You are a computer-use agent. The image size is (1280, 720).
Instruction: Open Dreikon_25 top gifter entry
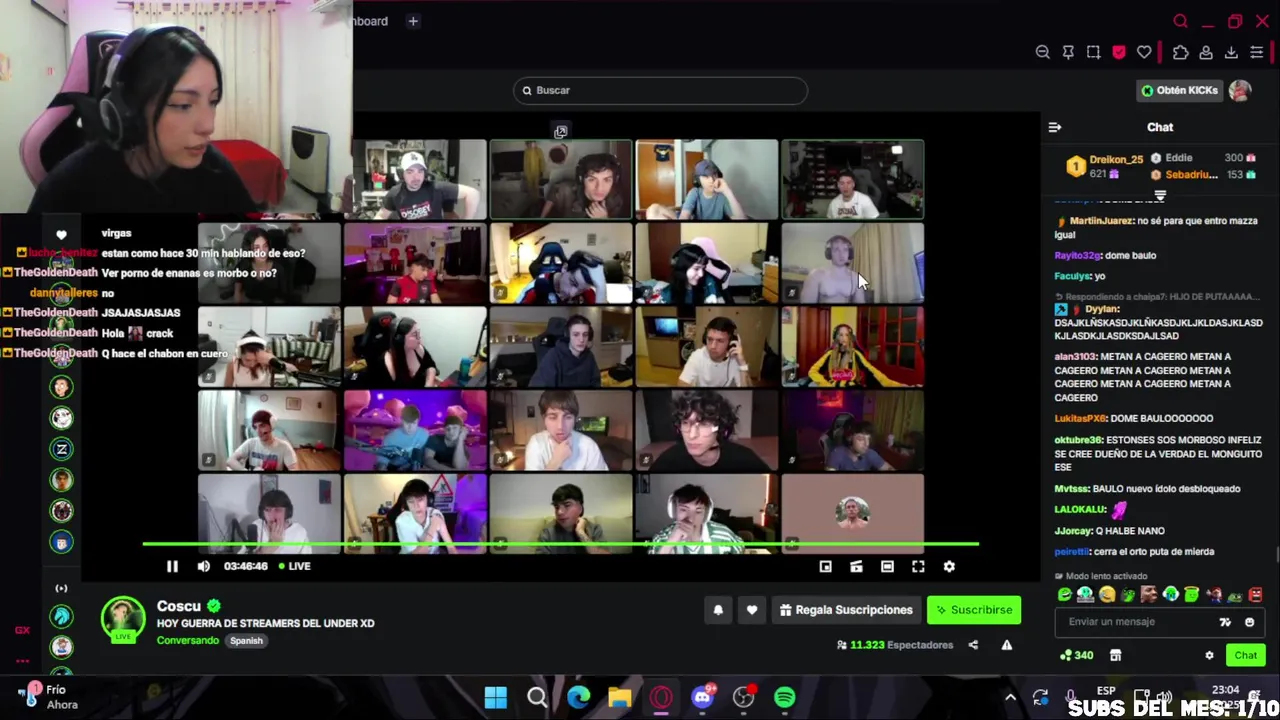pos(1104,166)
